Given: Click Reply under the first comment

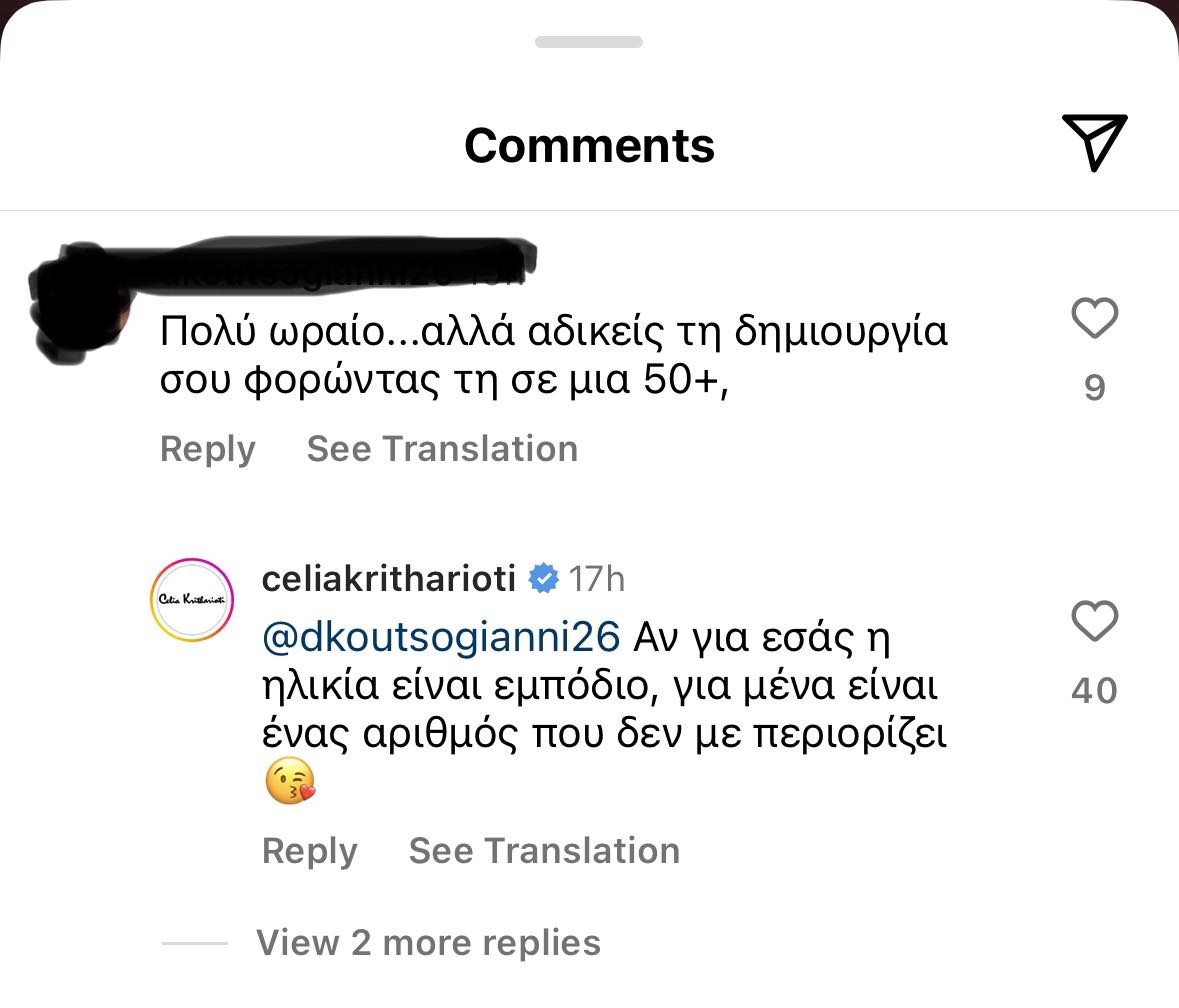Looking at the screenshot, I should click(x=208, y=449).
